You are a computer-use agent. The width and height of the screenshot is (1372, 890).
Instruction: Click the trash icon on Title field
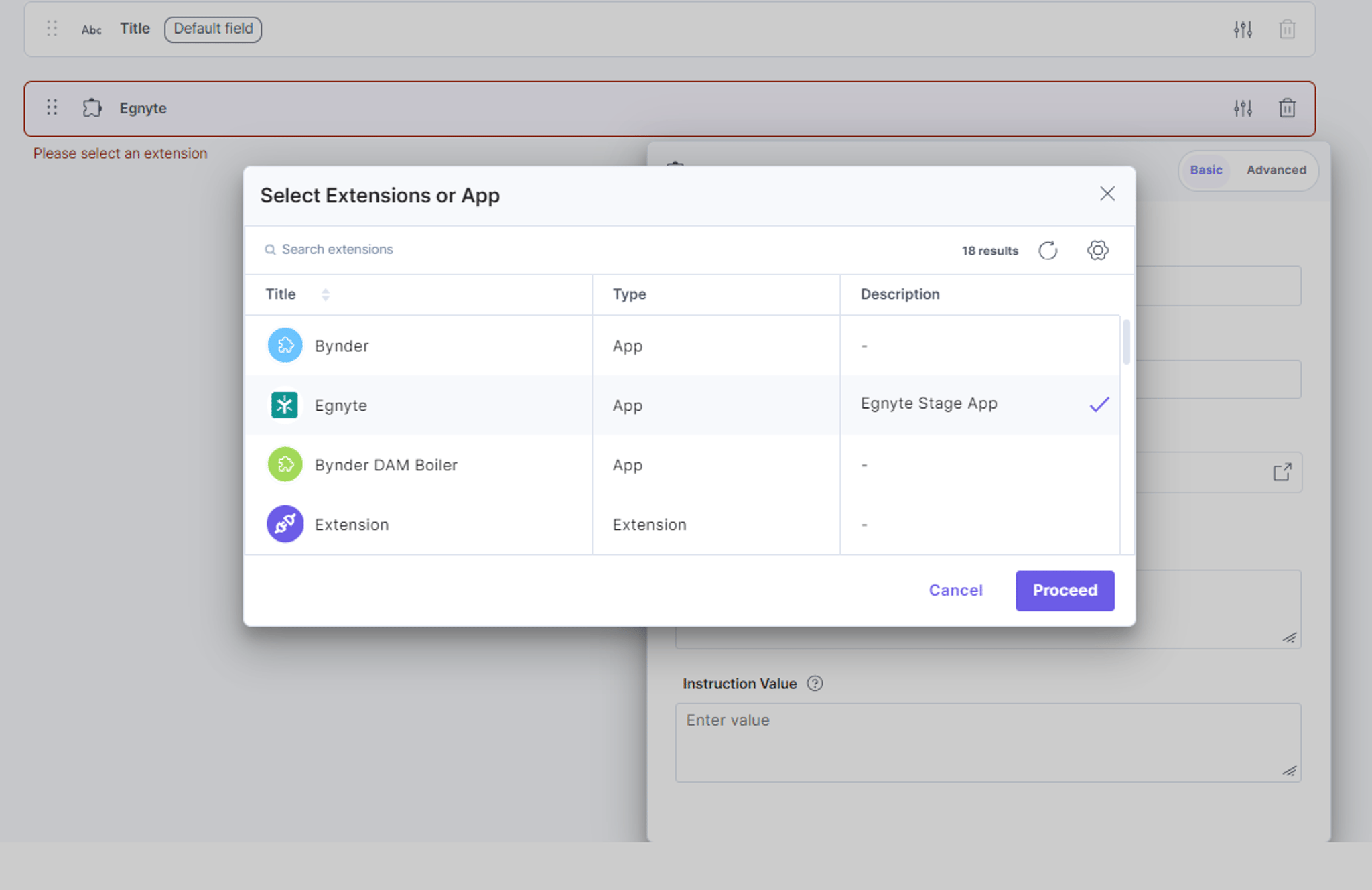point(1287,29)
